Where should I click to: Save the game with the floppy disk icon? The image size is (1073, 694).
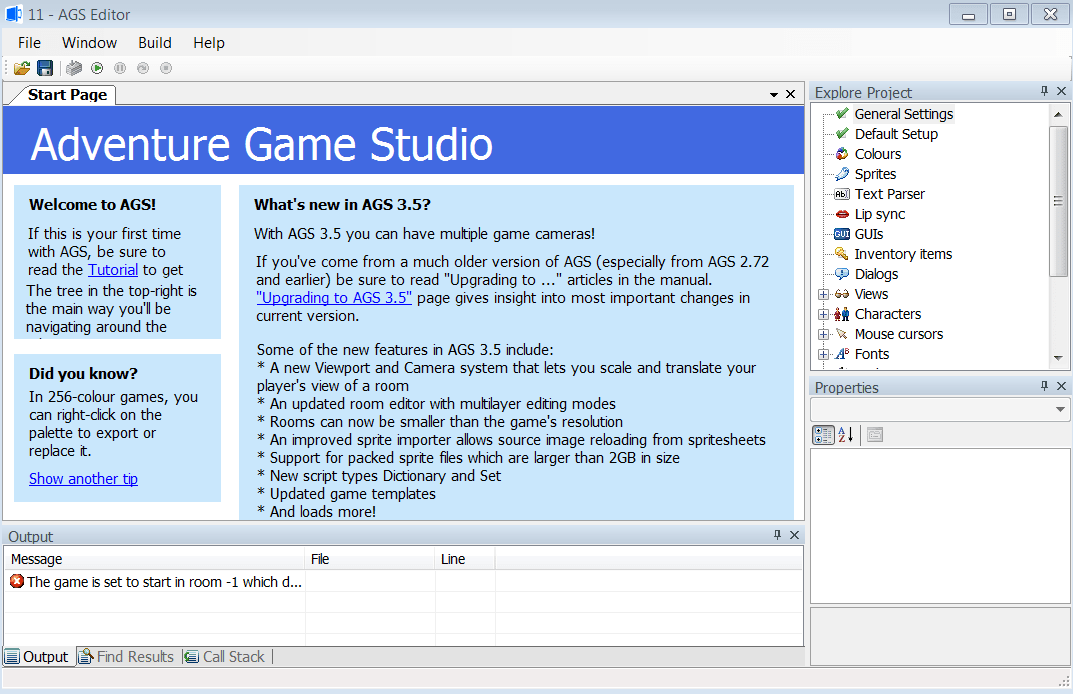(45, 68)
